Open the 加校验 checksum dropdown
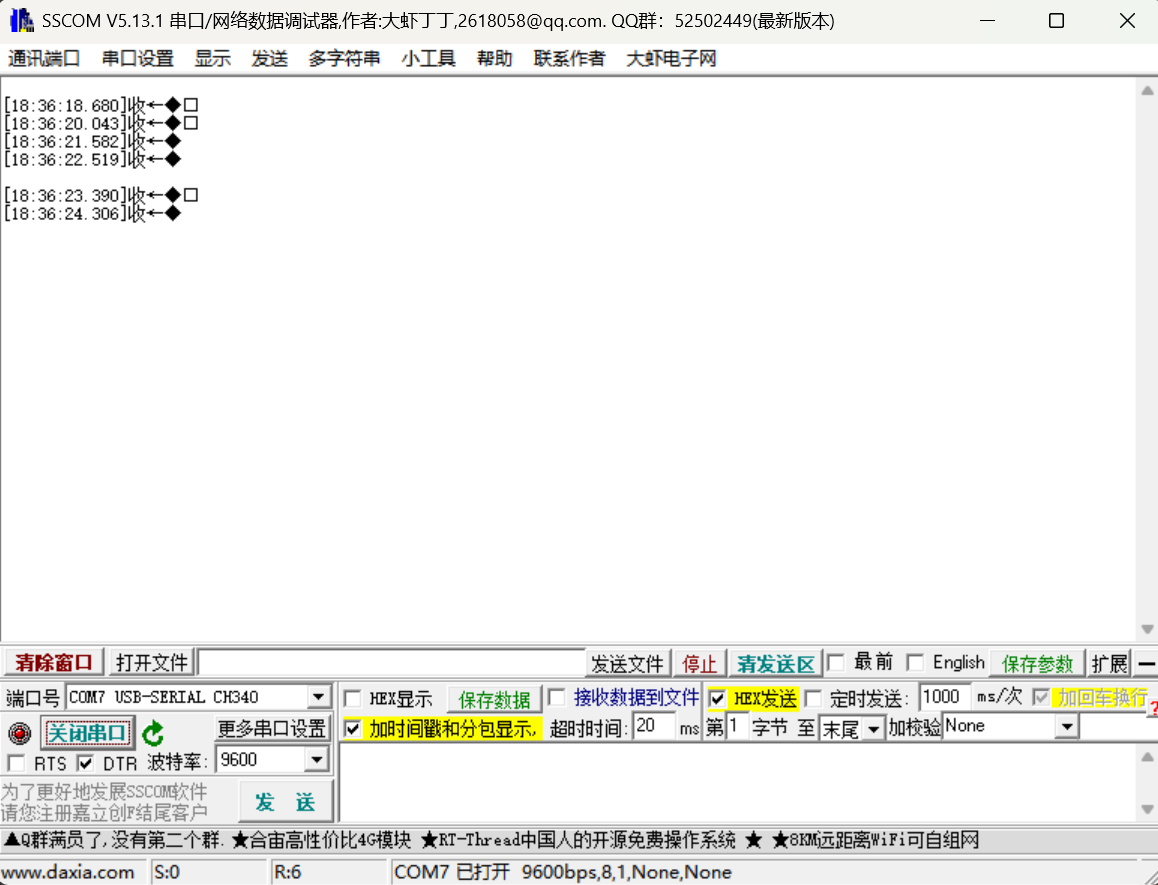The image size is (1158, 885). click(x=1067, y=728)
